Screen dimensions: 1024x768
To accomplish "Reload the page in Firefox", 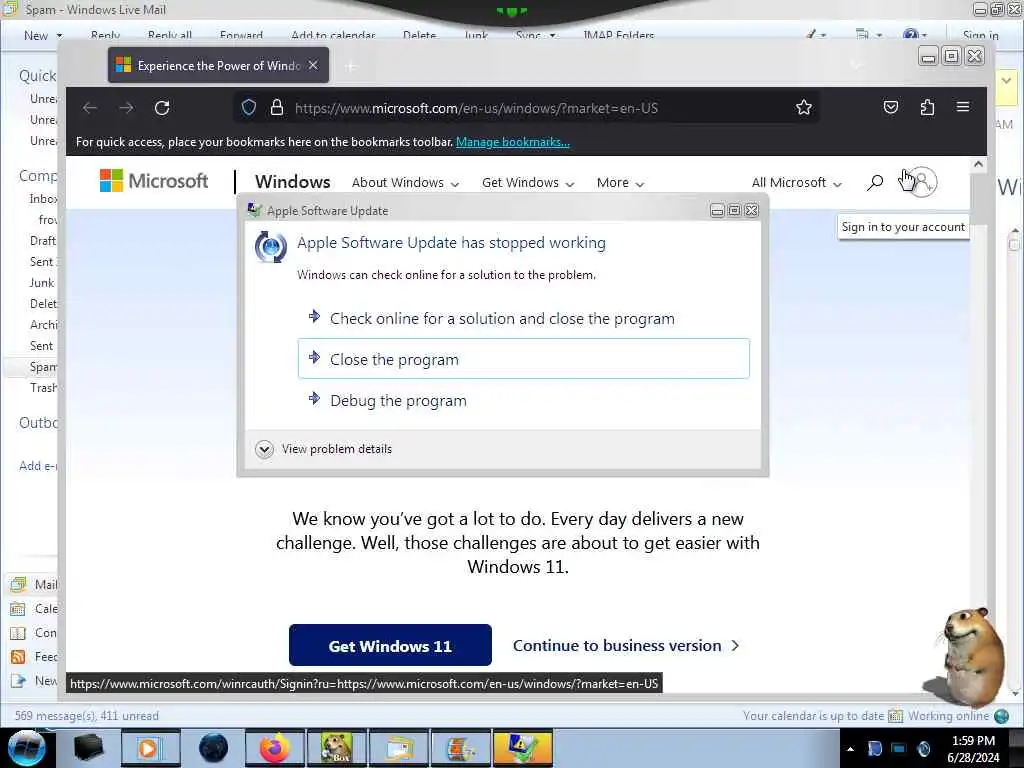I will (162, 108).
